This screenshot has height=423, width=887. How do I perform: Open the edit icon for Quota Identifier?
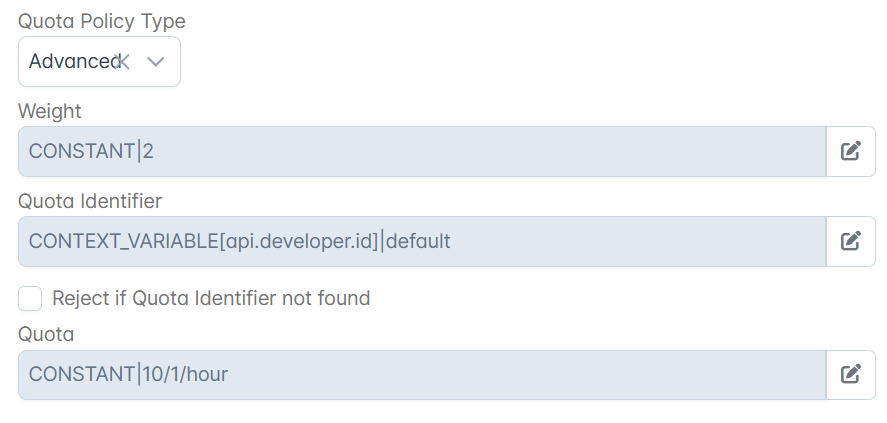click(850, 241)
